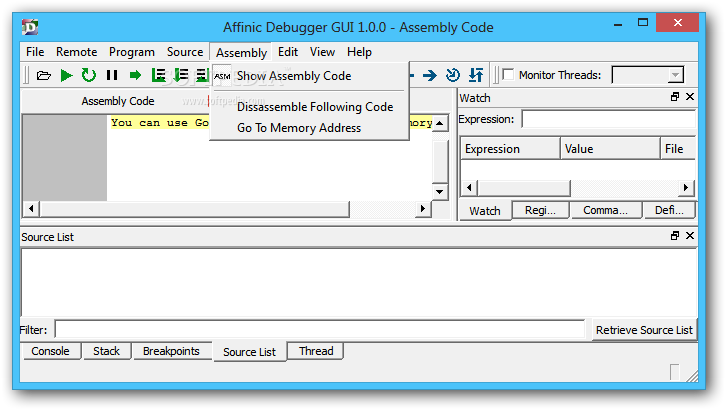Close the Watch panel
This screenshot has height=410, width=726.
click(x=690, y=97)
